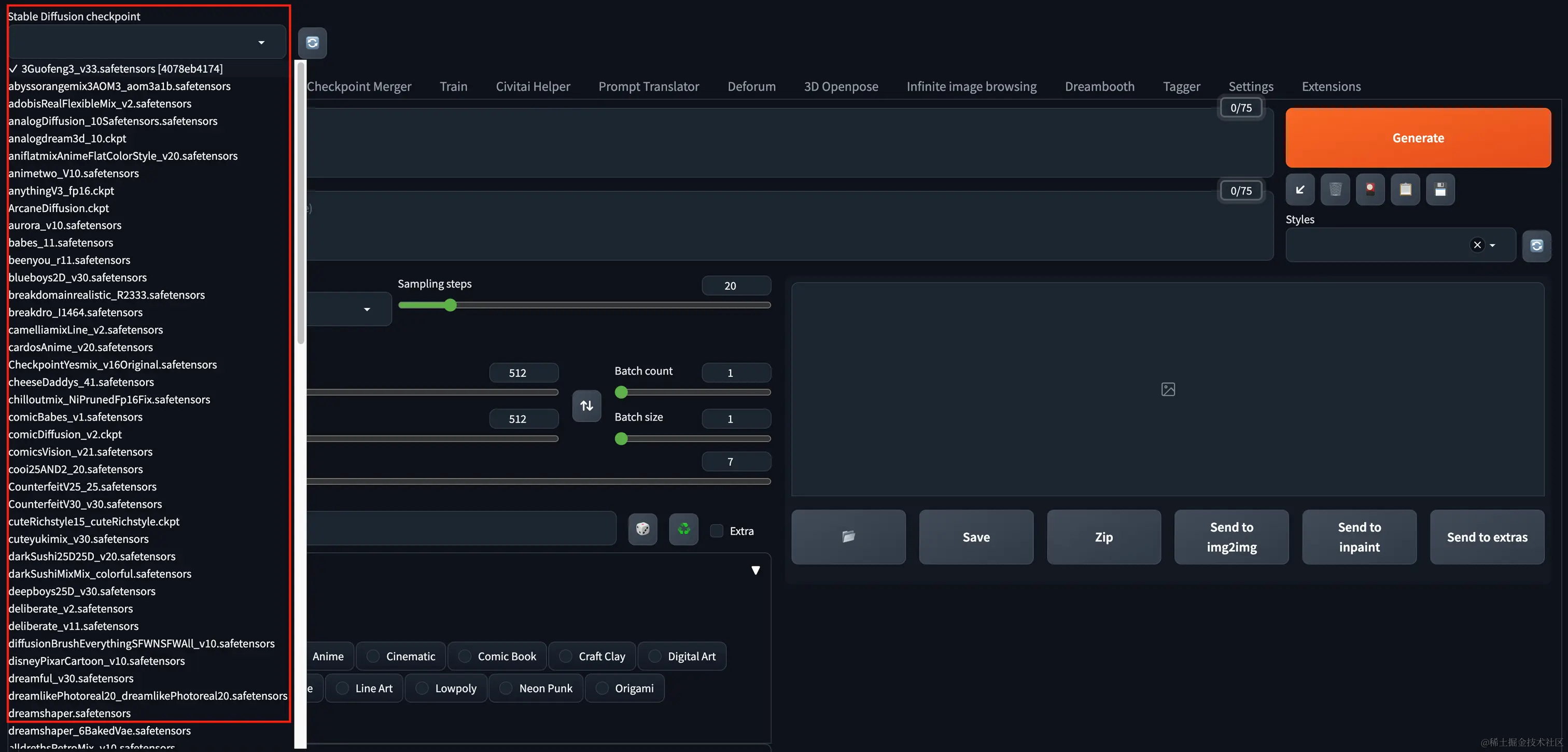
Task: Open the Checkpoint Merger tab
Action: [x=359, y=87]
